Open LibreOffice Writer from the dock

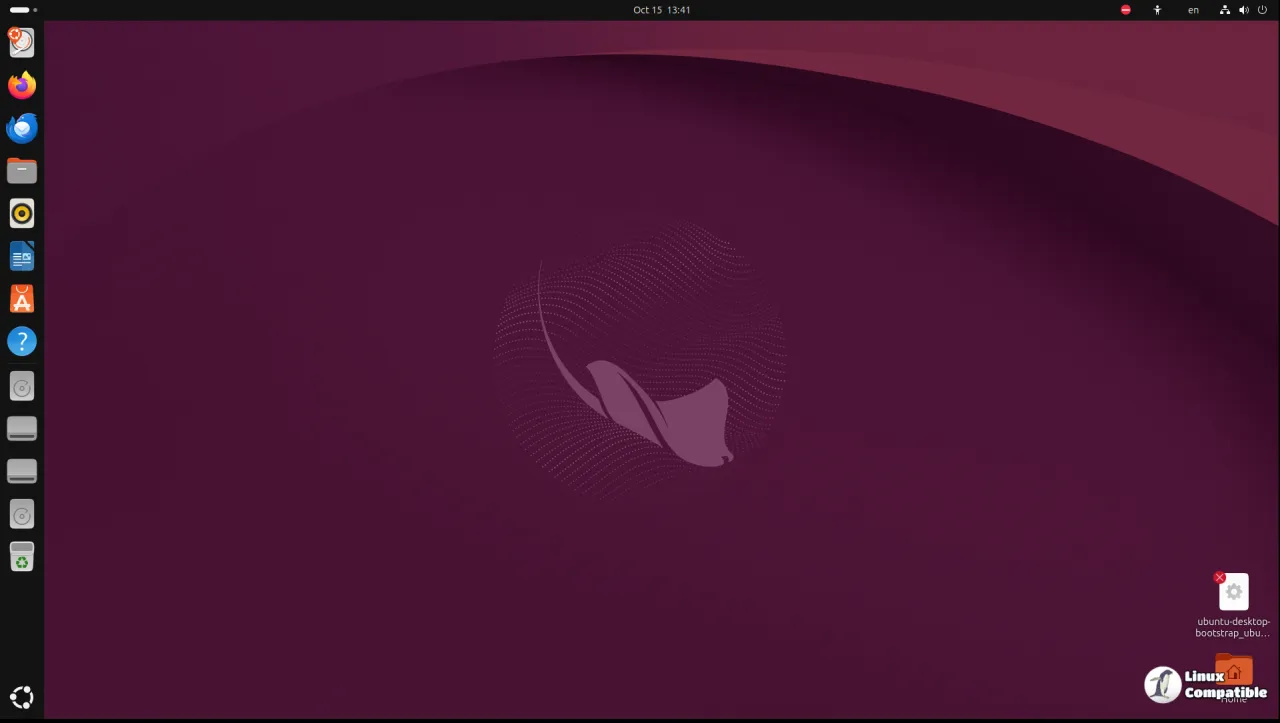21,256
